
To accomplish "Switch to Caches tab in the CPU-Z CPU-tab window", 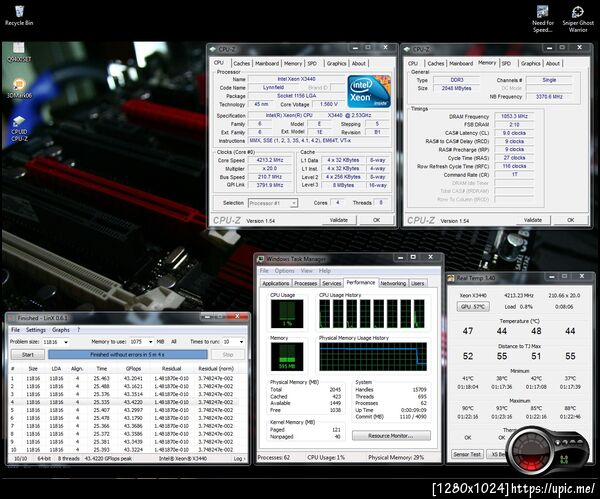I will click(241, 64).
